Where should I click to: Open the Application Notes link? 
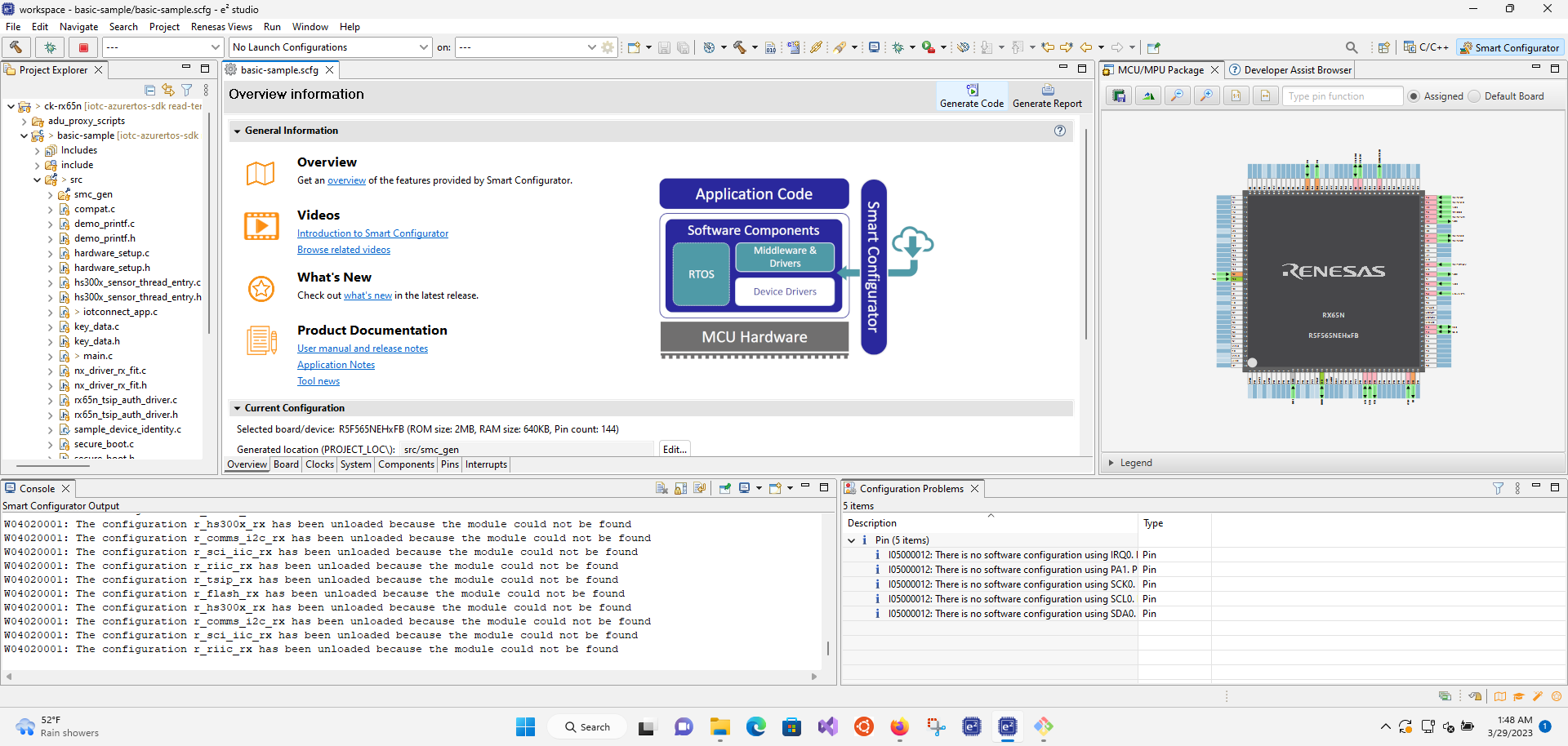pos(336,365)
